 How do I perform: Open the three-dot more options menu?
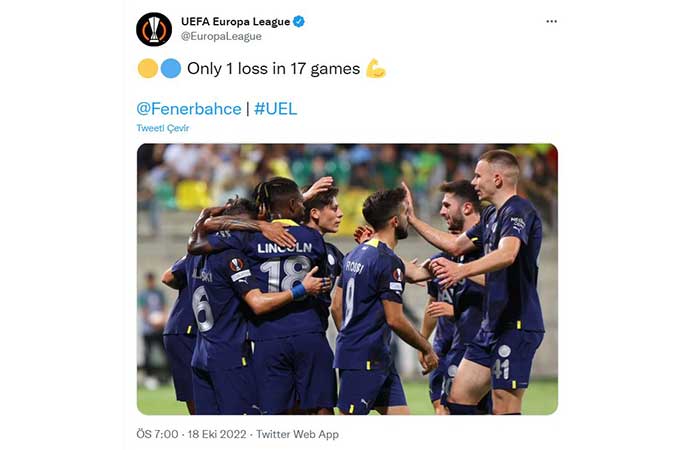(551, 22)
